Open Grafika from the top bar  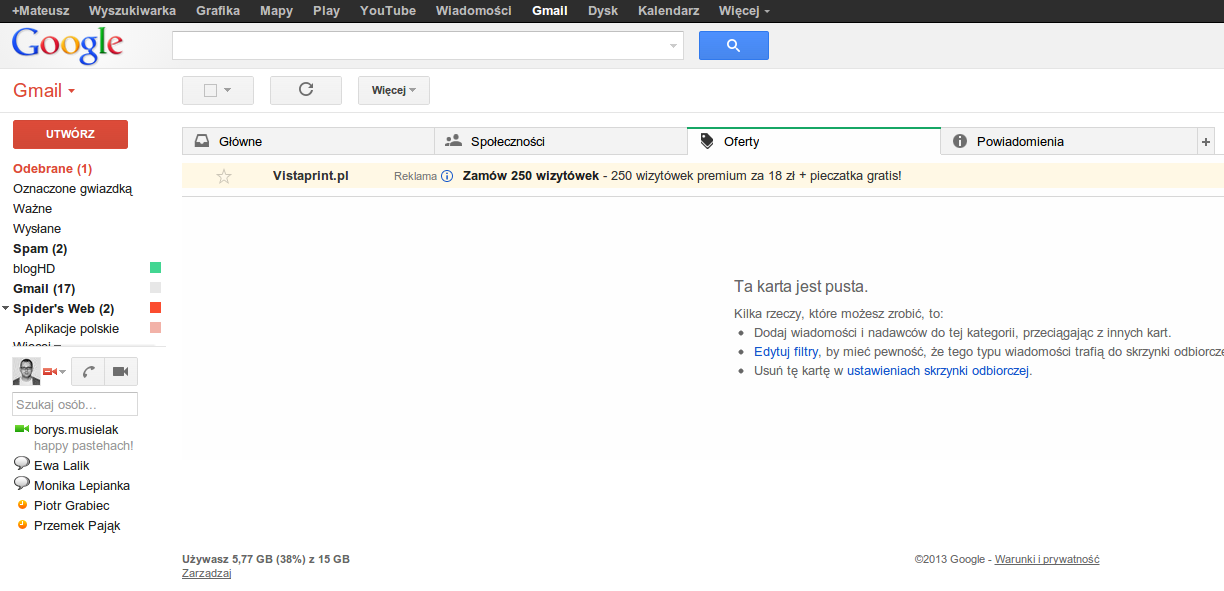click(218, 11)
